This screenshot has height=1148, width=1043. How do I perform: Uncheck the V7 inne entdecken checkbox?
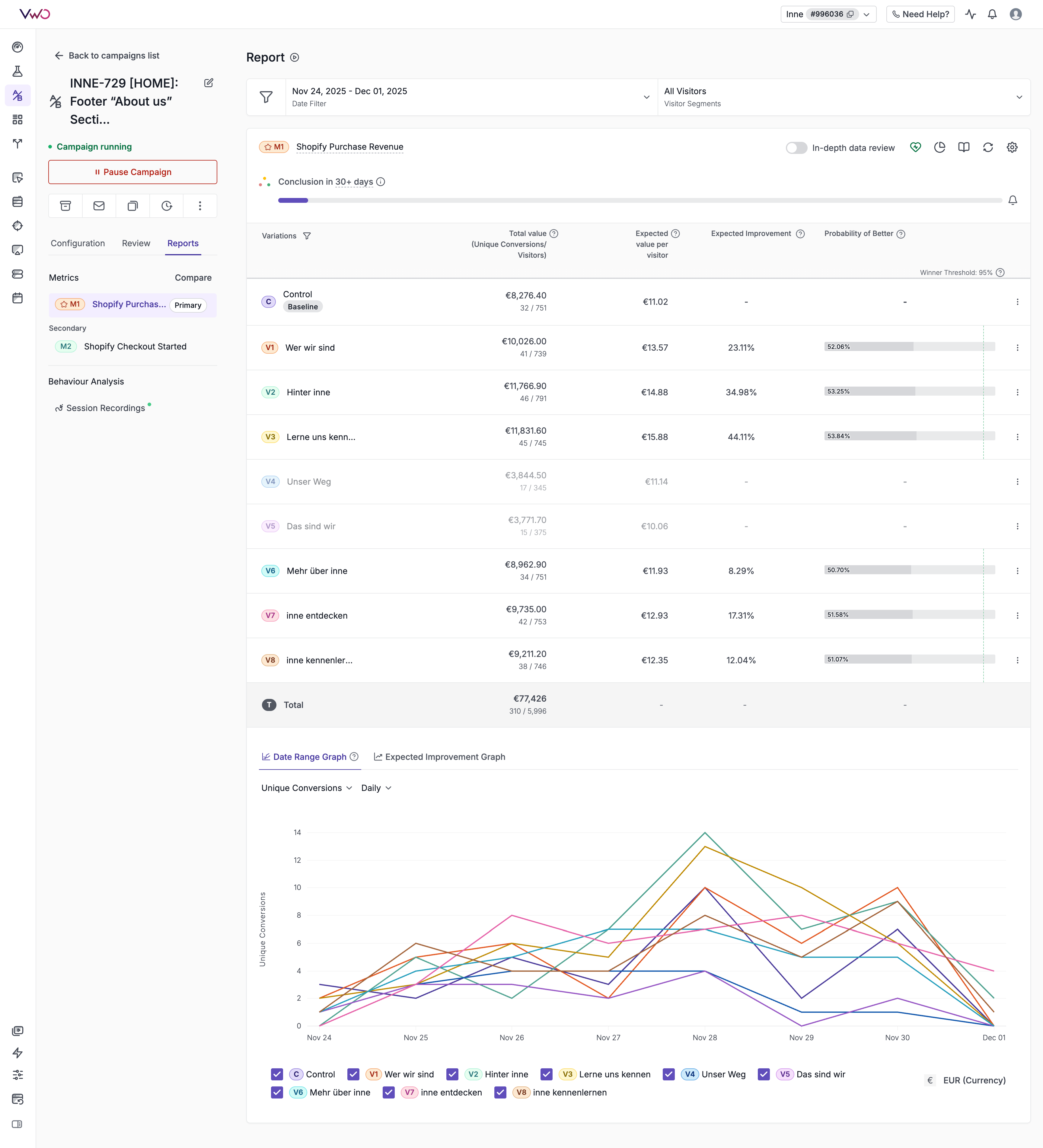click(389, 1092)
